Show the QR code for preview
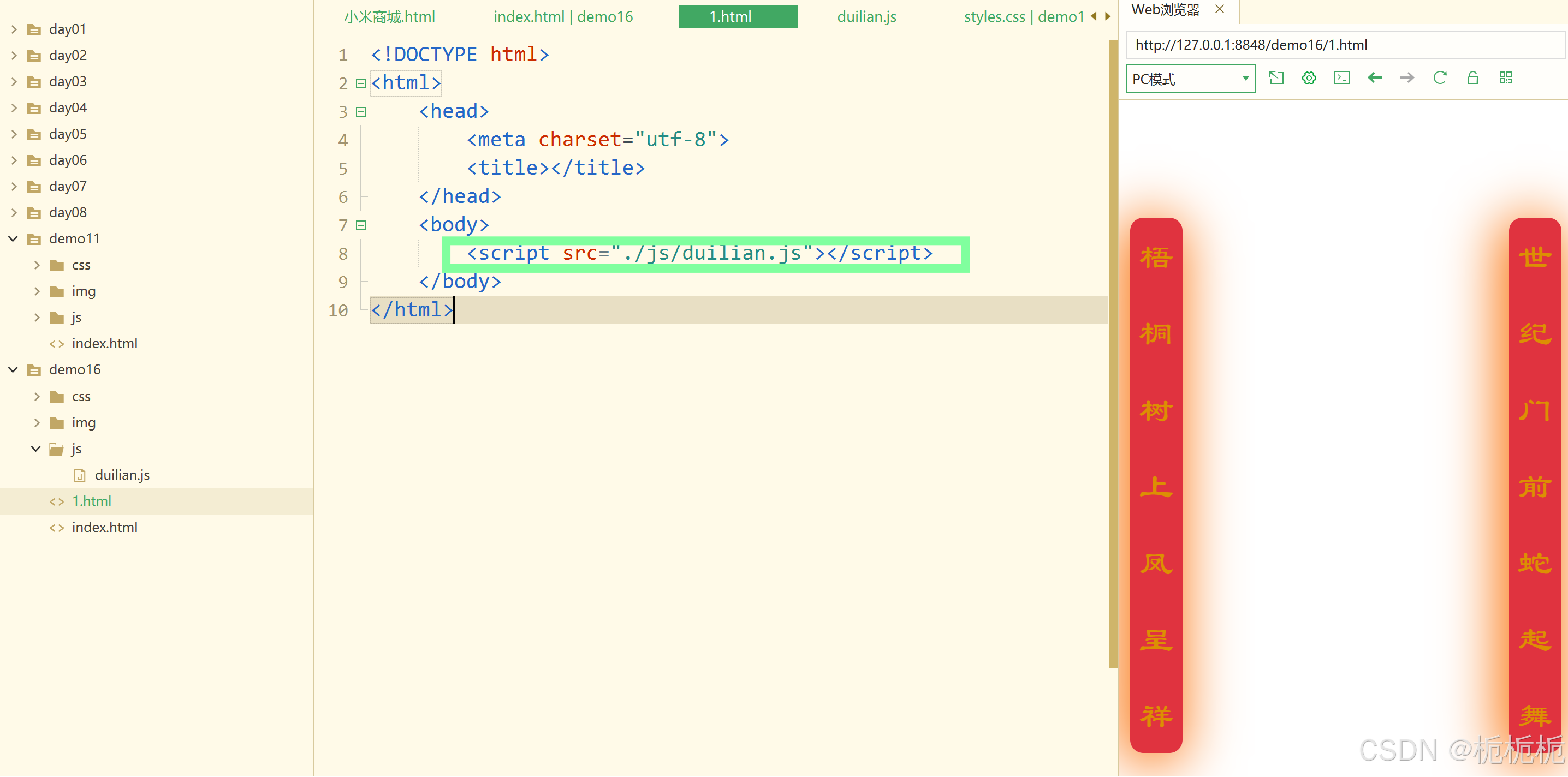The width and height of the screenshot is (1568, 777). pyautogui.click(x=1505, y=78)
